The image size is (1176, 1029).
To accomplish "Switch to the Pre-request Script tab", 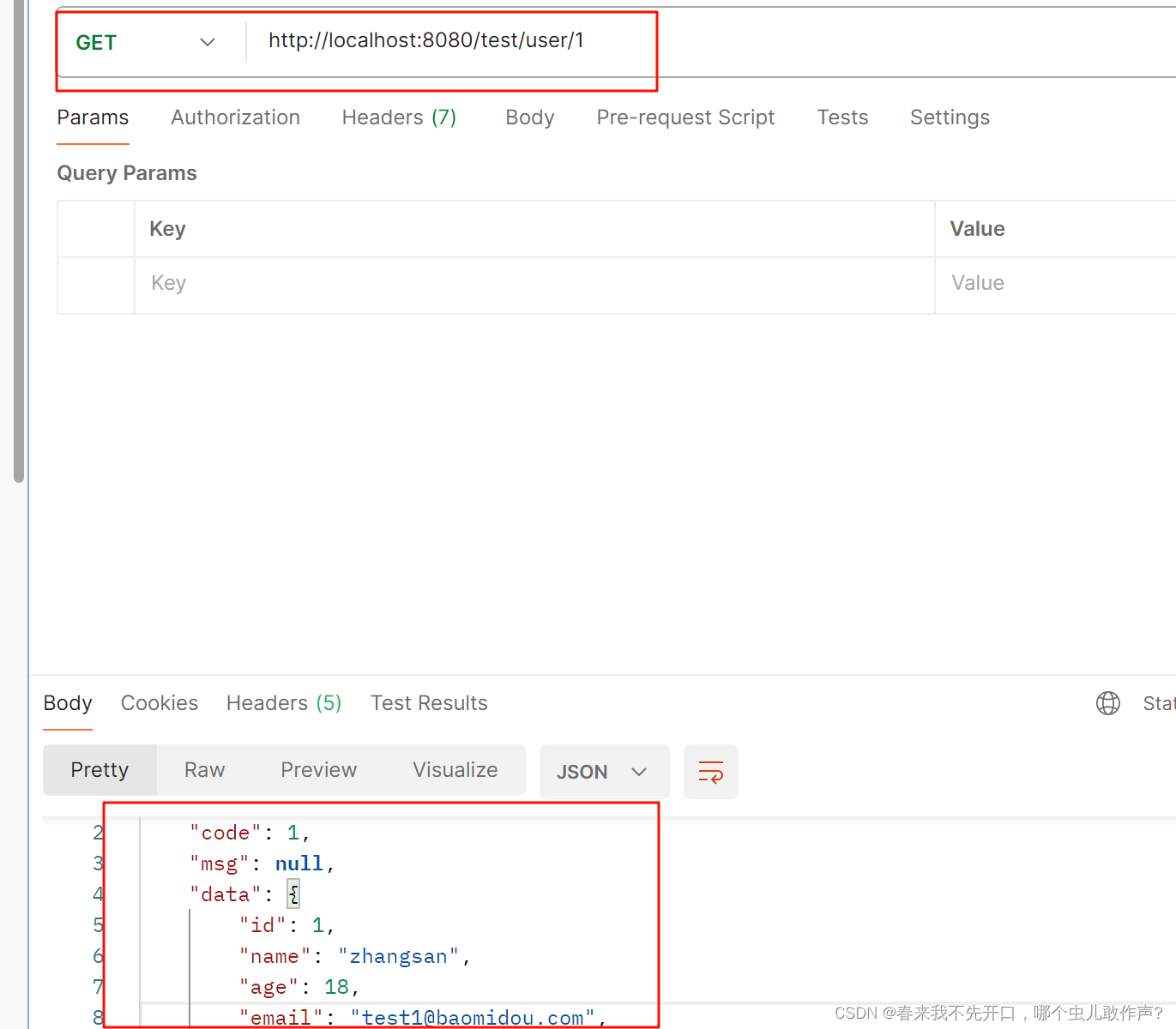I will (x=685, y=117).
